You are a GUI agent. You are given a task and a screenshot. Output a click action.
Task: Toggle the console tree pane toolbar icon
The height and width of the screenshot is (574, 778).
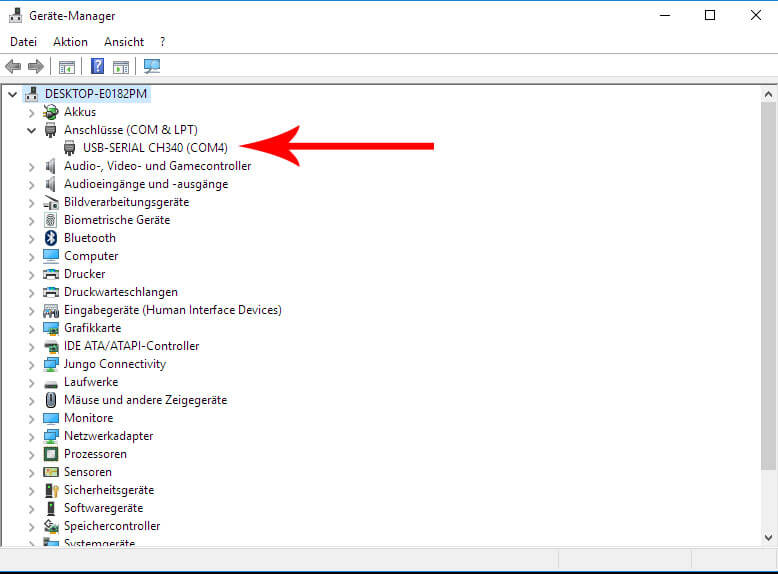[66, 66]
